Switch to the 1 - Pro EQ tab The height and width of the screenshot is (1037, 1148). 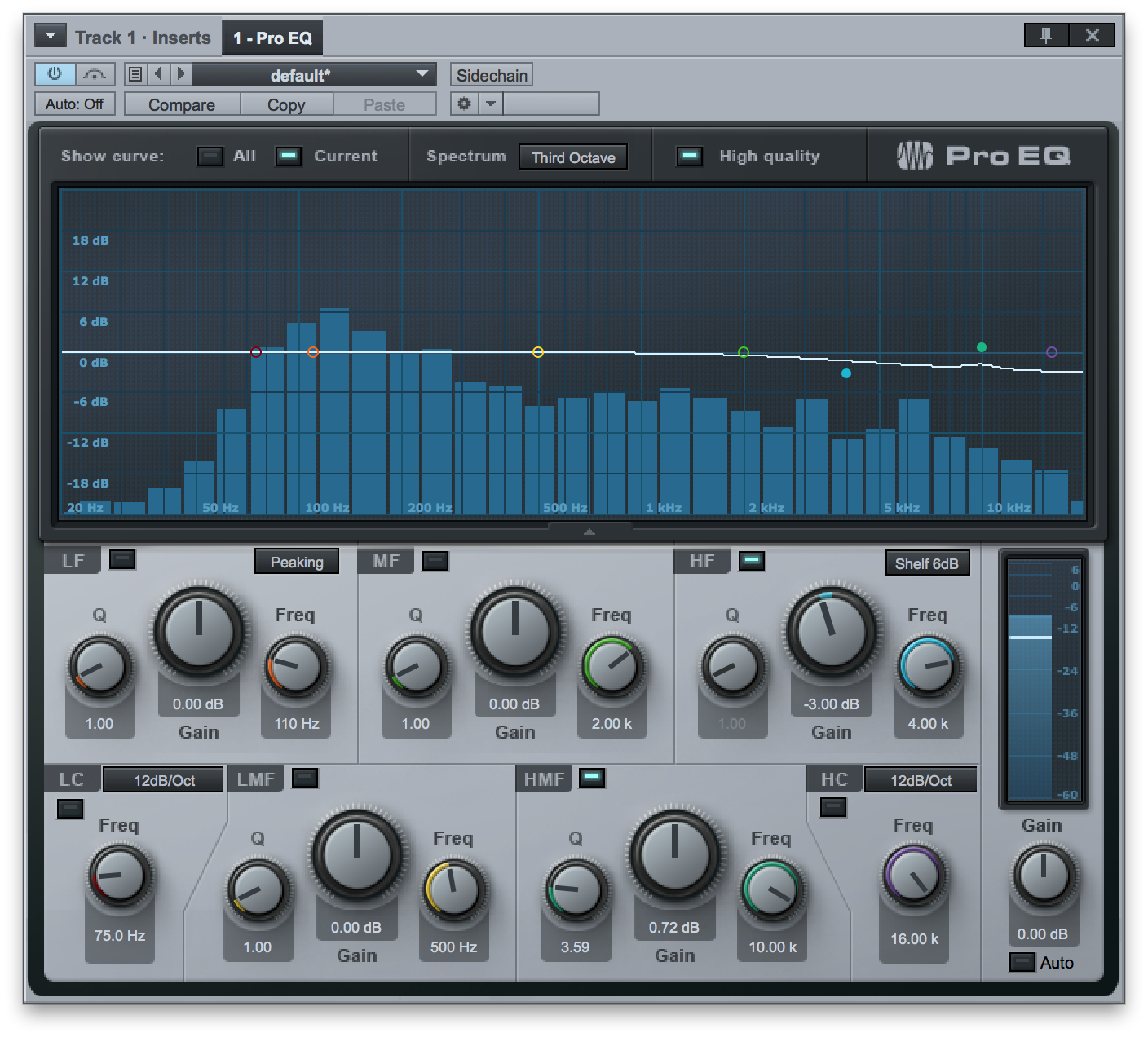click(272, 38)
